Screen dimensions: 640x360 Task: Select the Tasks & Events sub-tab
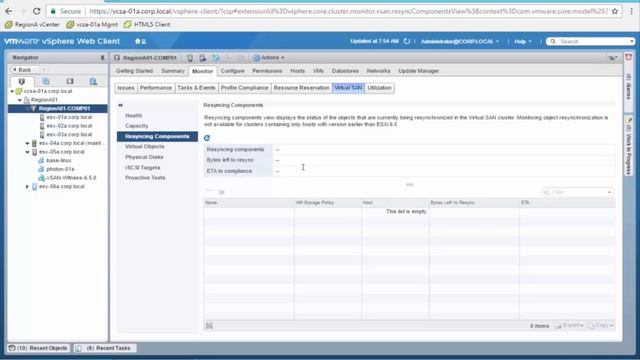pos(196,88)
